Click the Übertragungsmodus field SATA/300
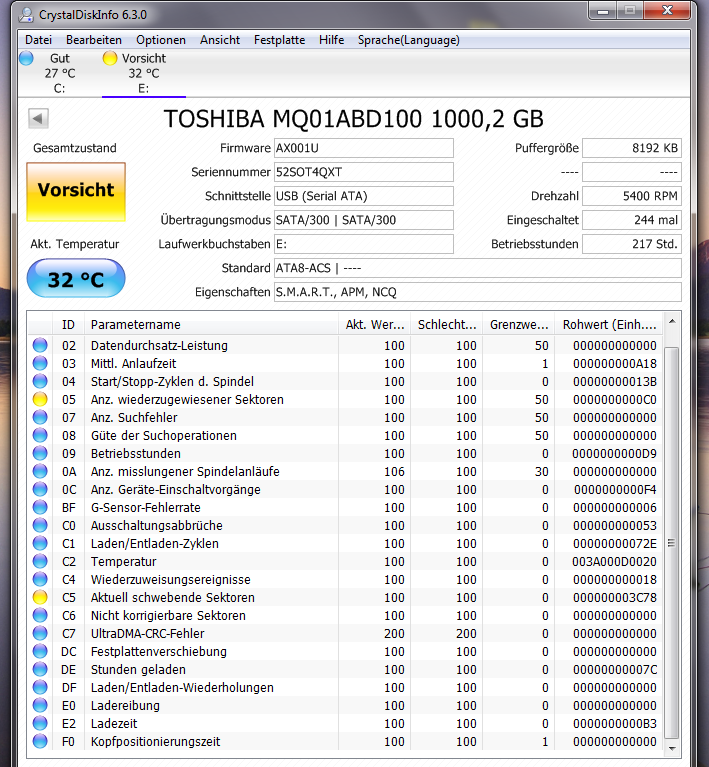Viewport: 709px width, 767px height. [x=364, y=220]
